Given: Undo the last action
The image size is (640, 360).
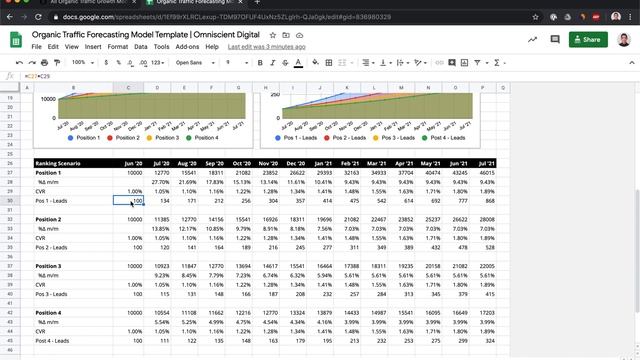Looking at the screenshot, I should pos(19,62).
